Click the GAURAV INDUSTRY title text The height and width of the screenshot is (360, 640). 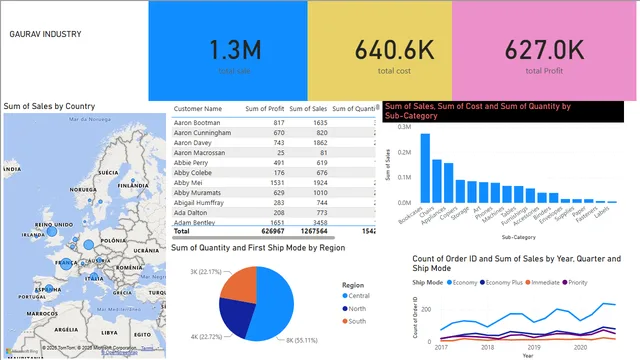45,34
